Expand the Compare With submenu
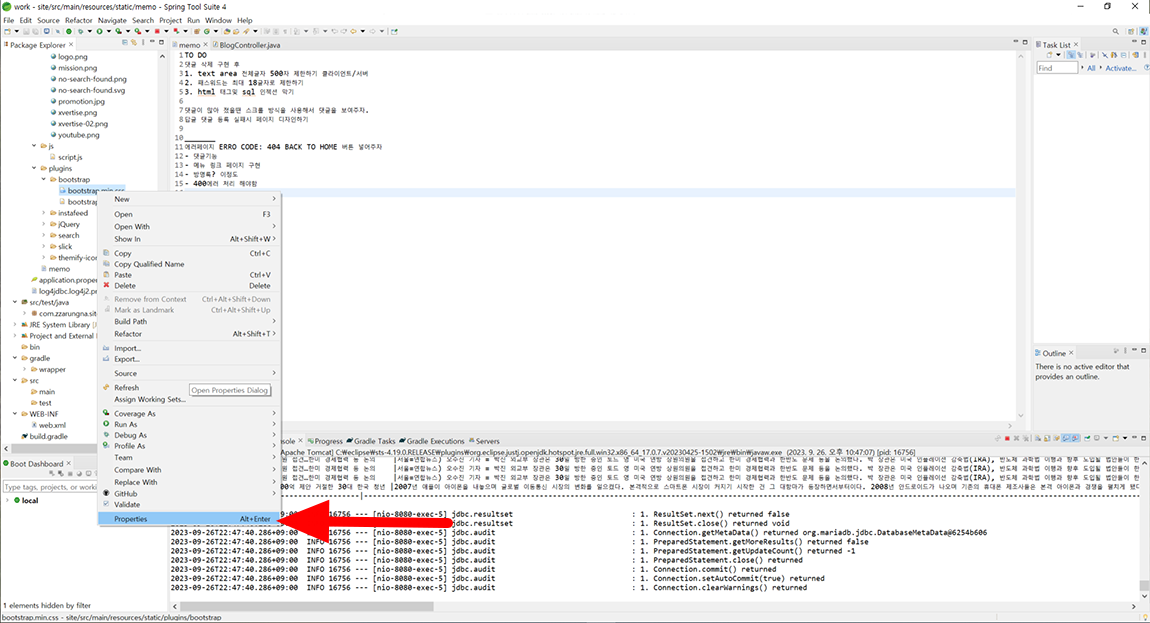The width and height of the screenshot is (1150, 623). tap(188, 470)
